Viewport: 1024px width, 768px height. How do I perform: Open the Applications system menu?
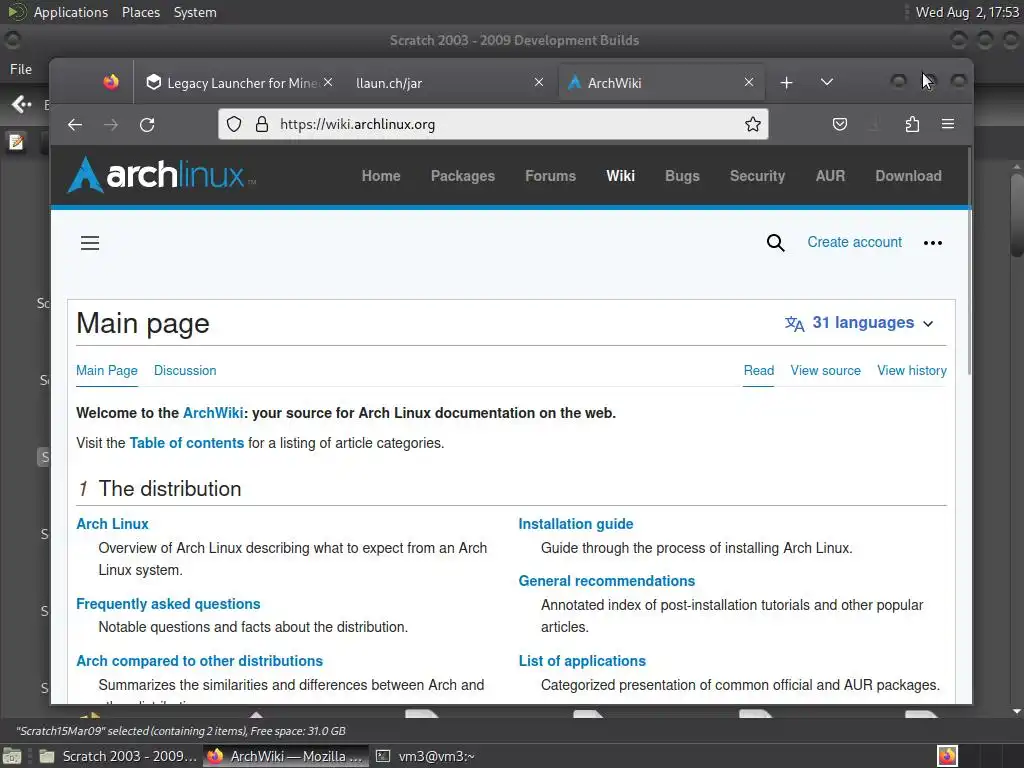[71, 12]
